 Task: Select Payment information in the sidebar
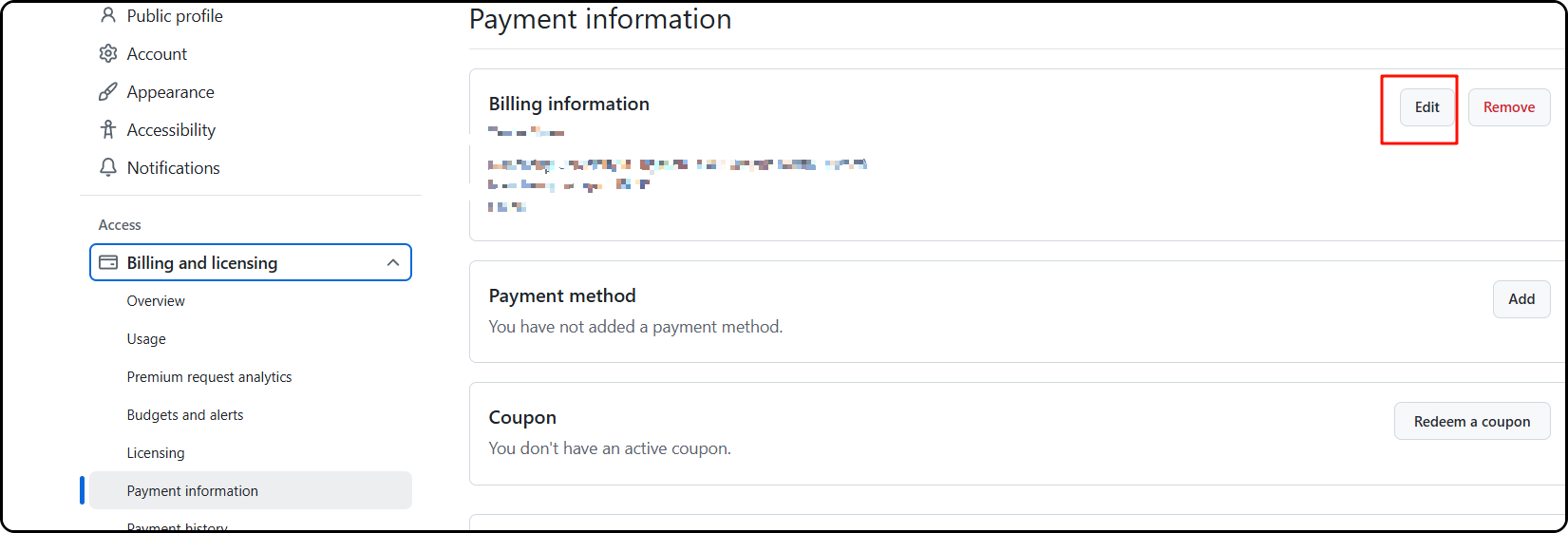click(x=251, y=490)
